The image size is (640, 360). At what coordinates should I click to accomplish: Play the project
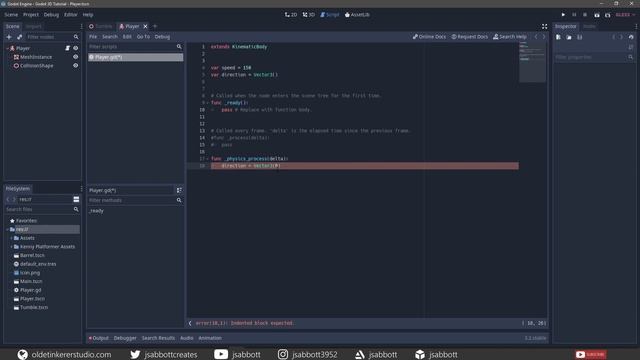[x=563, y=15]
